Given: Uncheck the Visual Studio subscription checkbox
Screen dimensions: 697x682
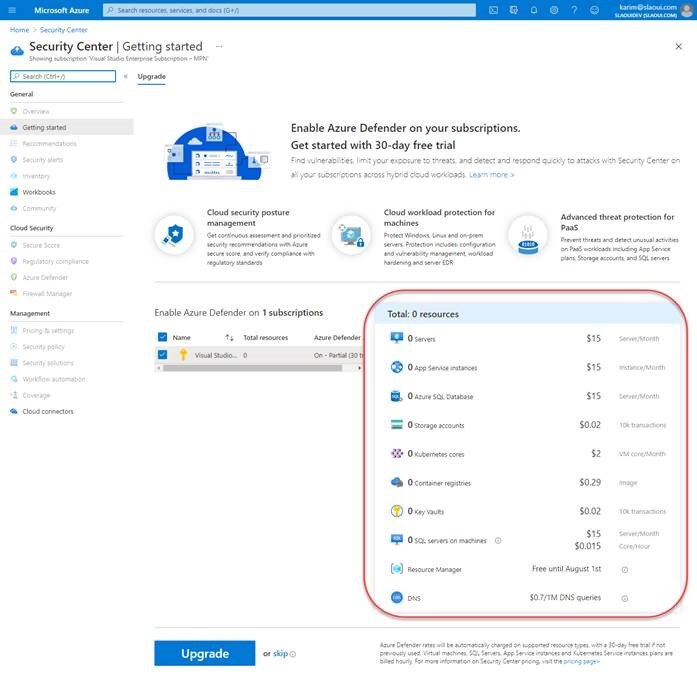Looking at the screenshot, I should point(163,354).
